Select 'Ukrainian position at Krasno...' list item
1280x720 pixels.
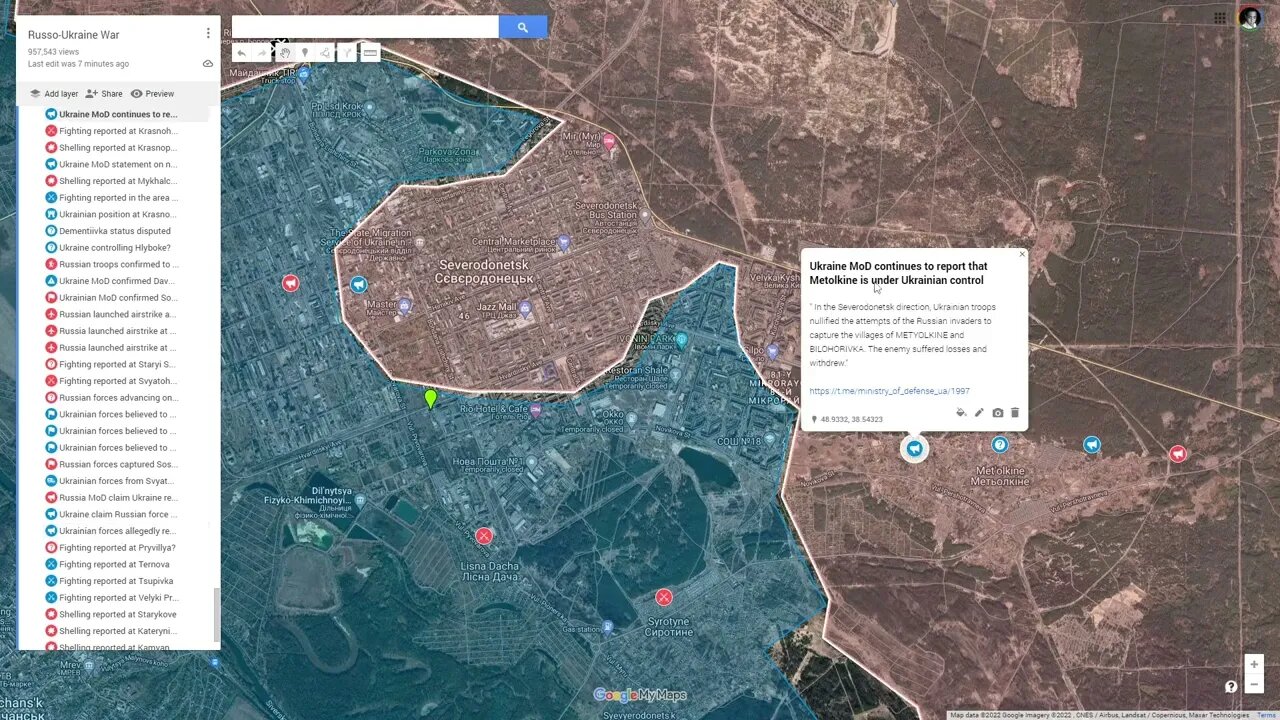(118, 214)
